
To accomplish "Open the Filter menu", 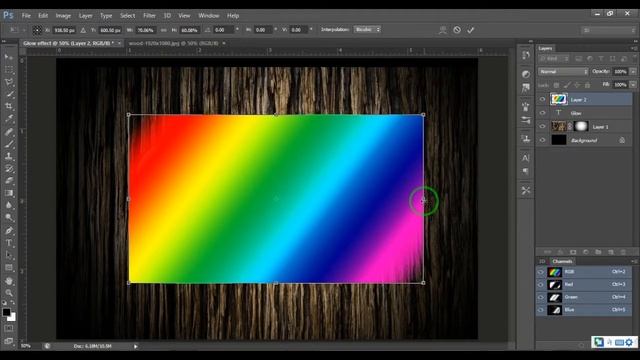I will point(149,16).
